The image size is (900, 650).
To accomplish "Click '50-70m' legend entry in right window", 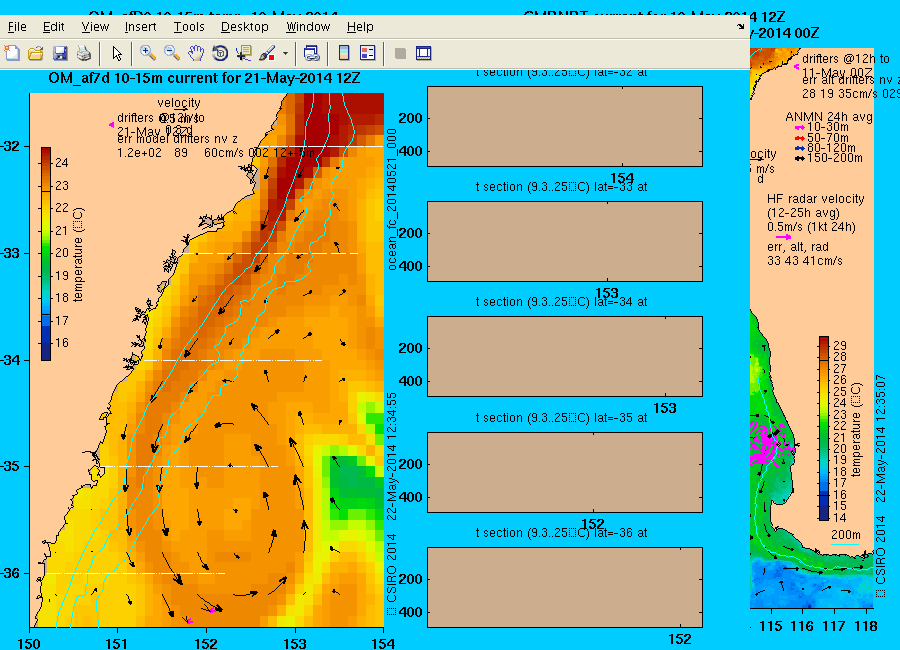I will click(x=828, y=137).
